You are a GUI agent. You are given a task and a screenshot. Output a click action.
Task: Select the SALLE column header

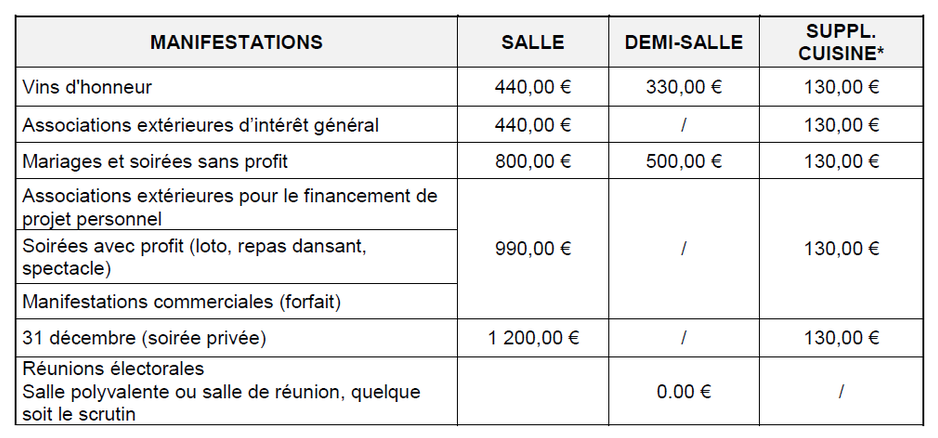pyautogui.click(x=533, y=42)
